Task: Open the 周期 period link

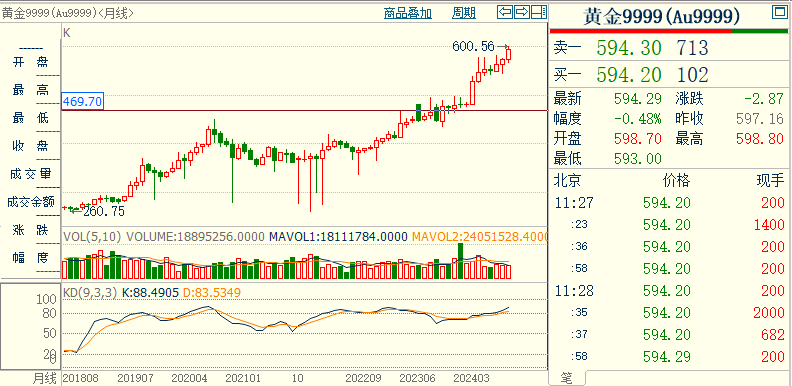Action: pyautogui.click(x=464, y=14)
